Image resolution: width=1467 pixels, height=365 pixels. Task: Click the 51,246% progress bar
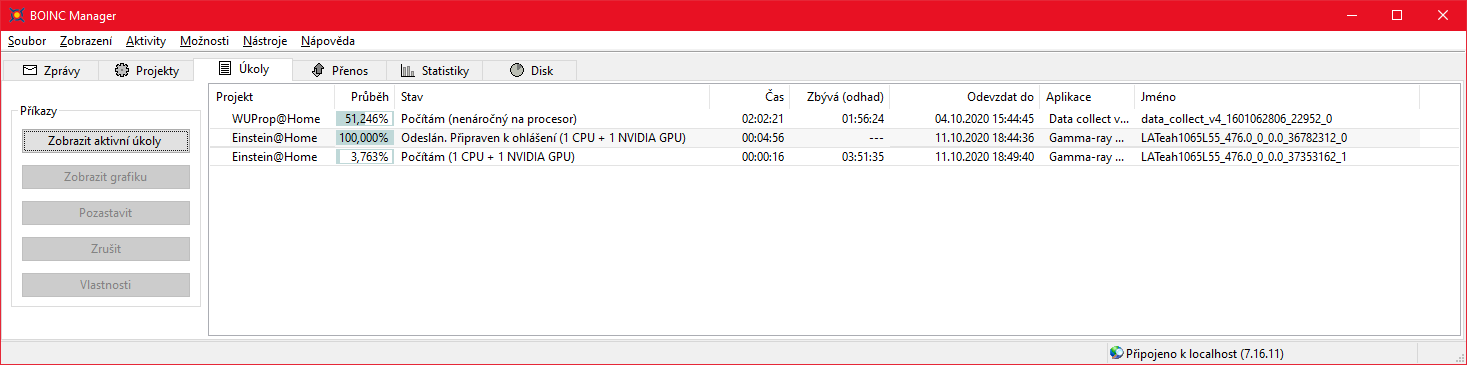363,118
